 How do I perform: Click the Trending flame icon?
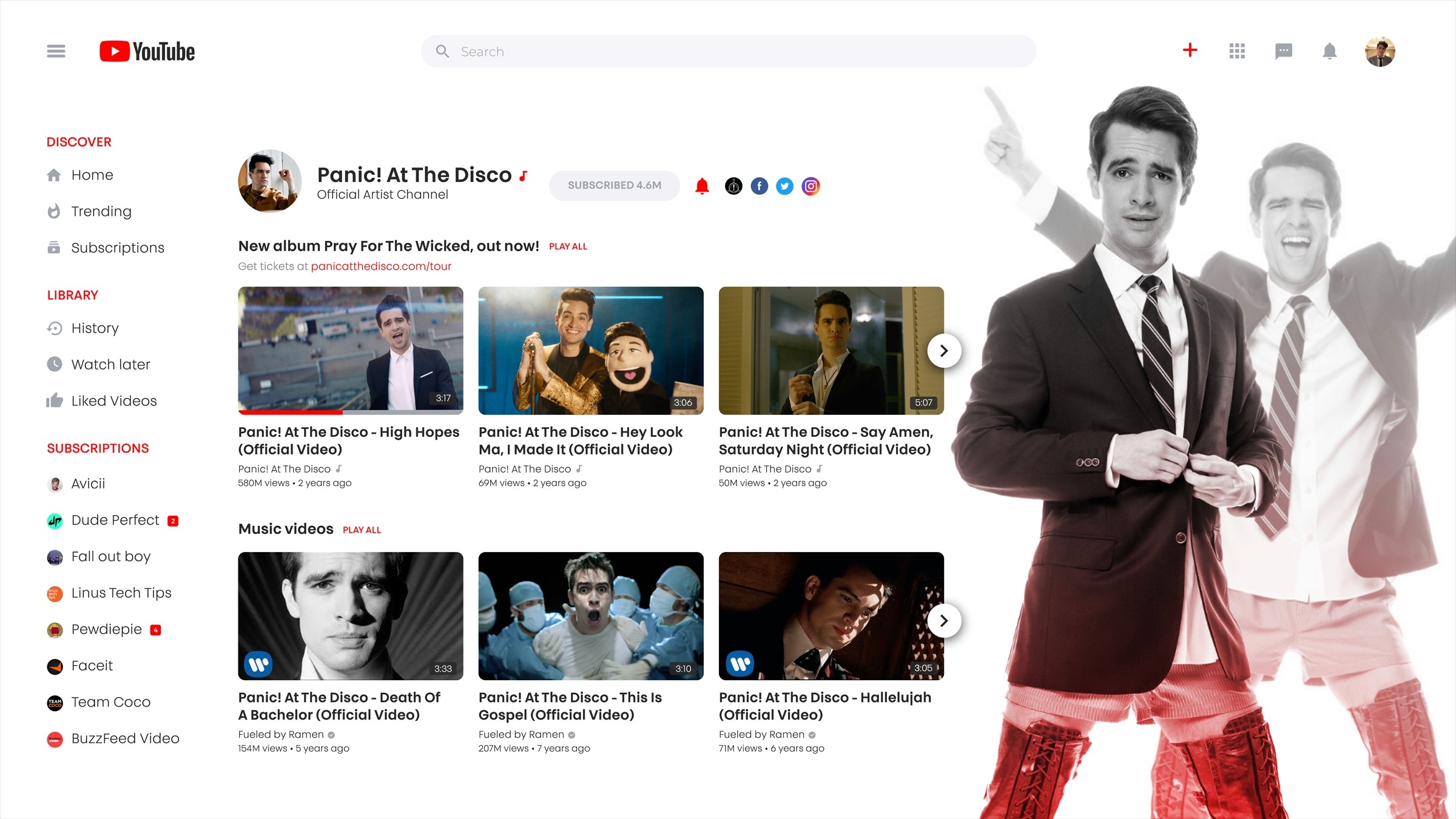pyautogui.click(x=54, y=211)
